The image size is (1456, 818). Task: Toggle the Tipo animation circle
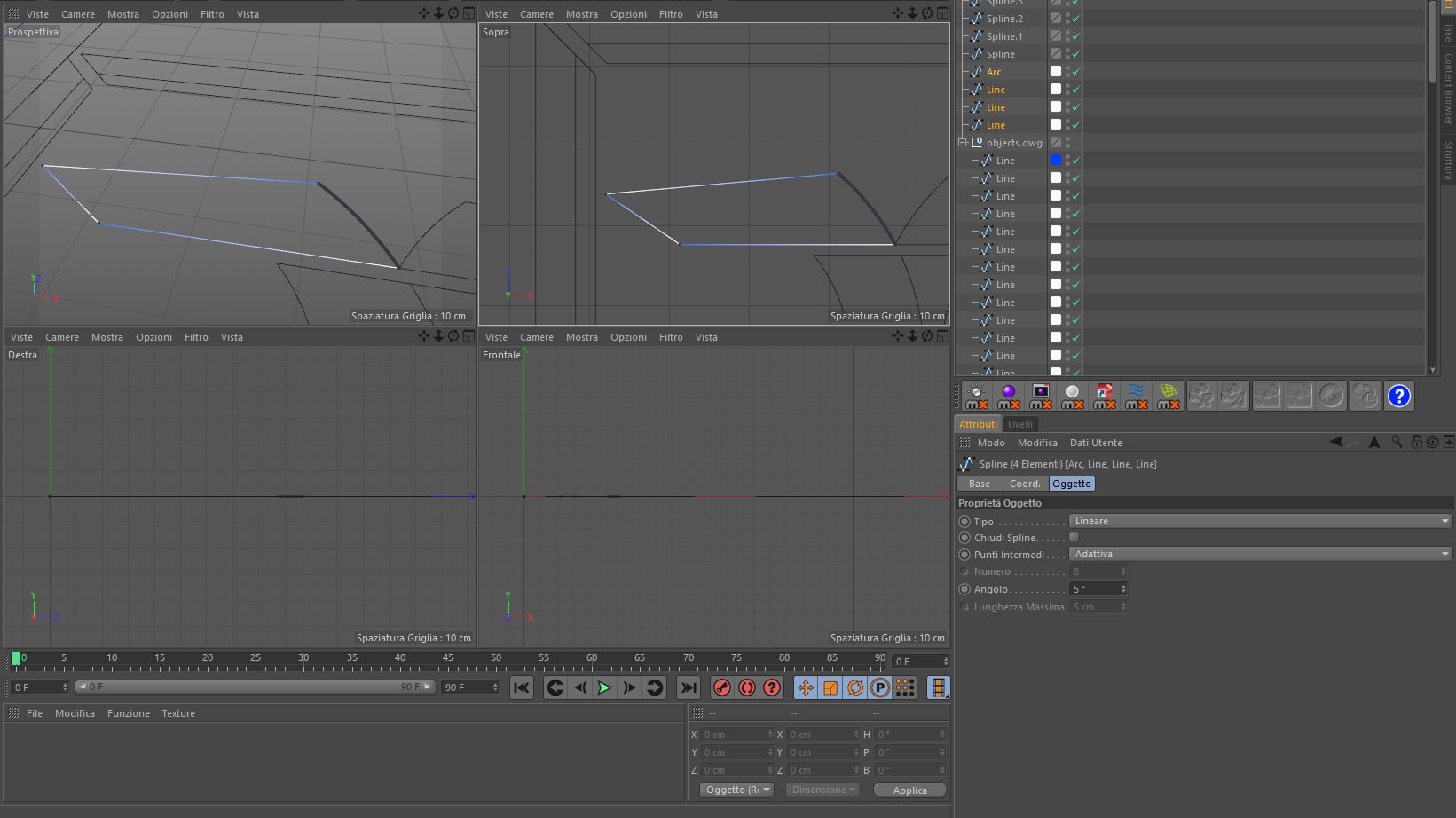tap(964, 522)
